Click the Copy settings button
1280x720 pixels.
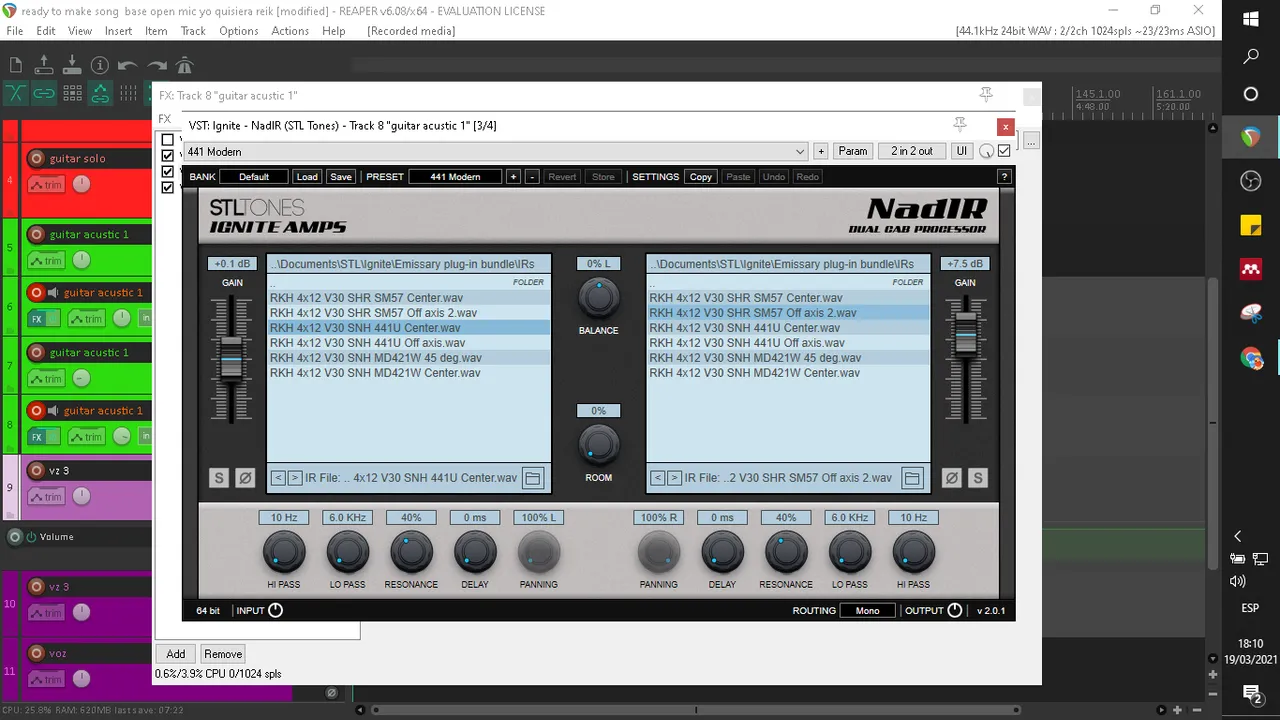click(x=701, y=177)
